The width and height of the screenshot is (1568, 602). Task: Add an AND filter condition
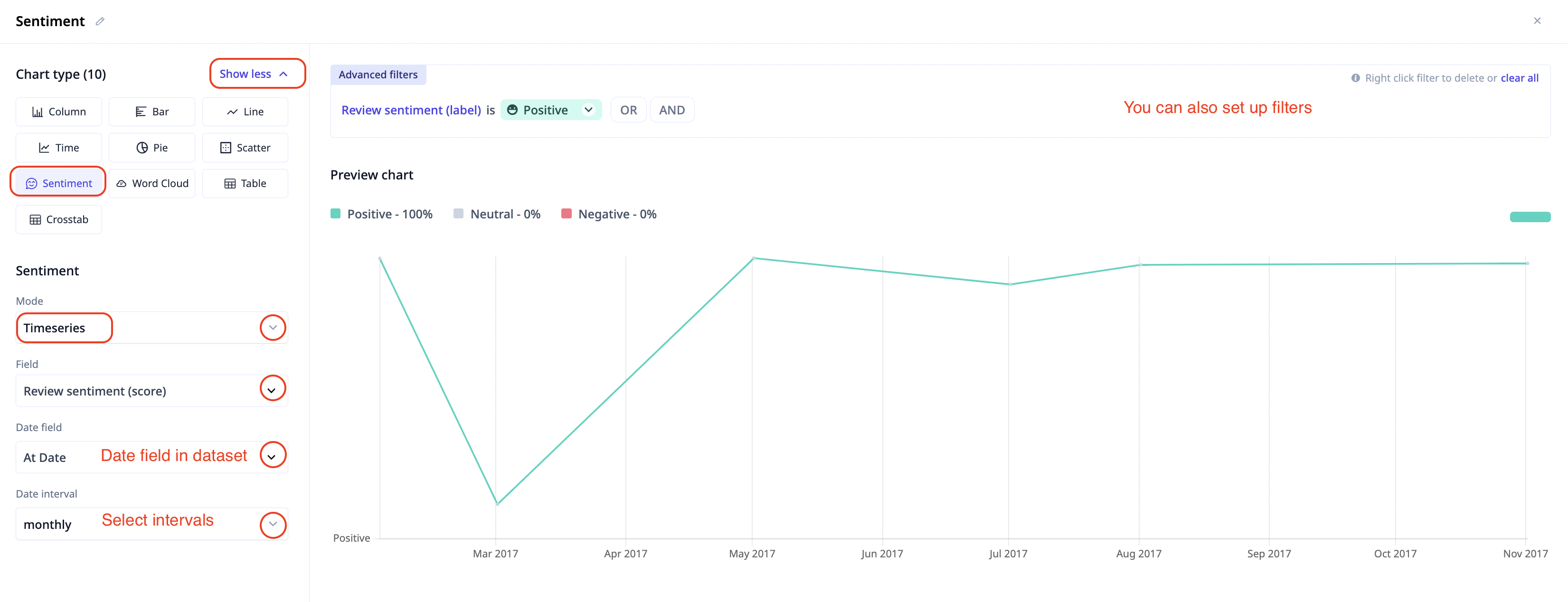click(x=671, y=110)
